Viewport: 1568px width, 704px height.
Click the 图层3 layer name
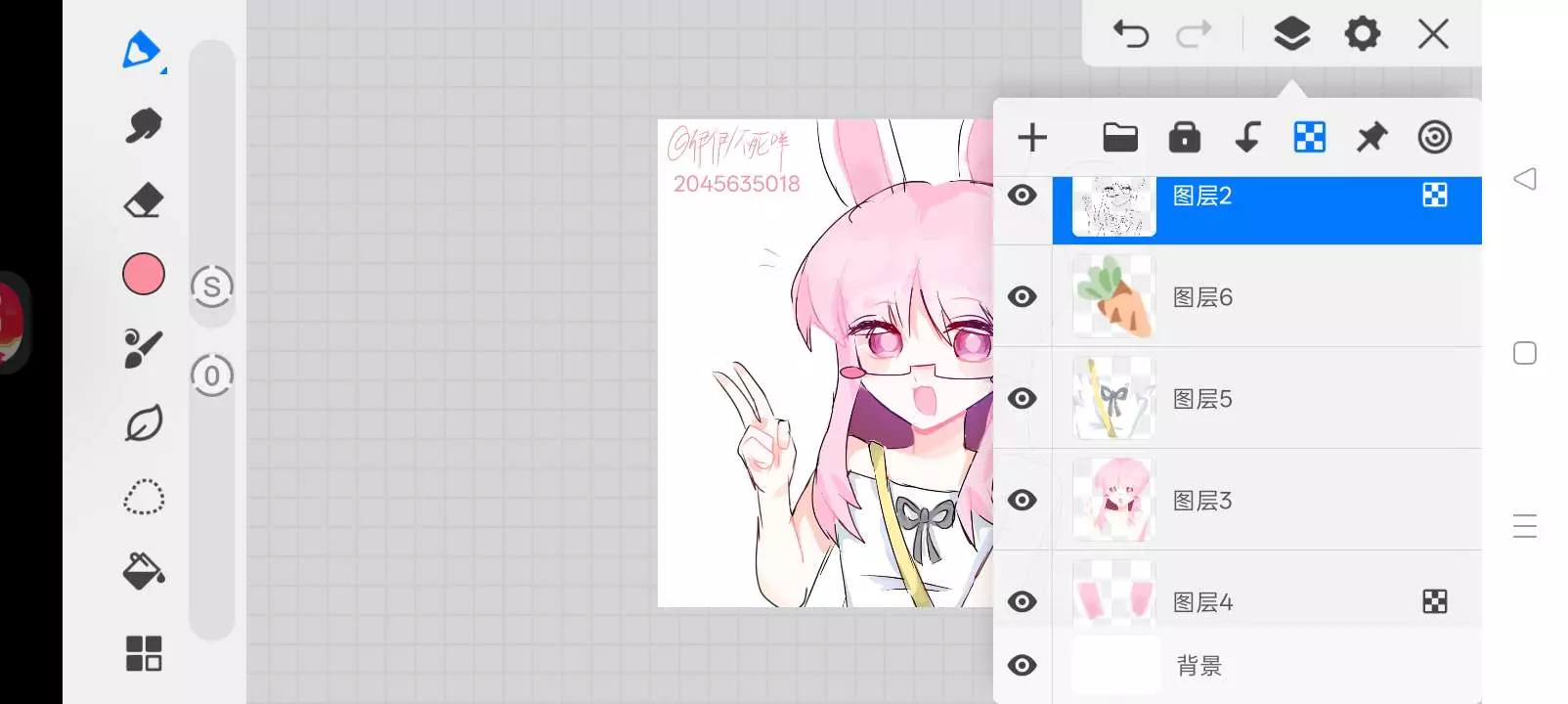(x=1202, y=501)
